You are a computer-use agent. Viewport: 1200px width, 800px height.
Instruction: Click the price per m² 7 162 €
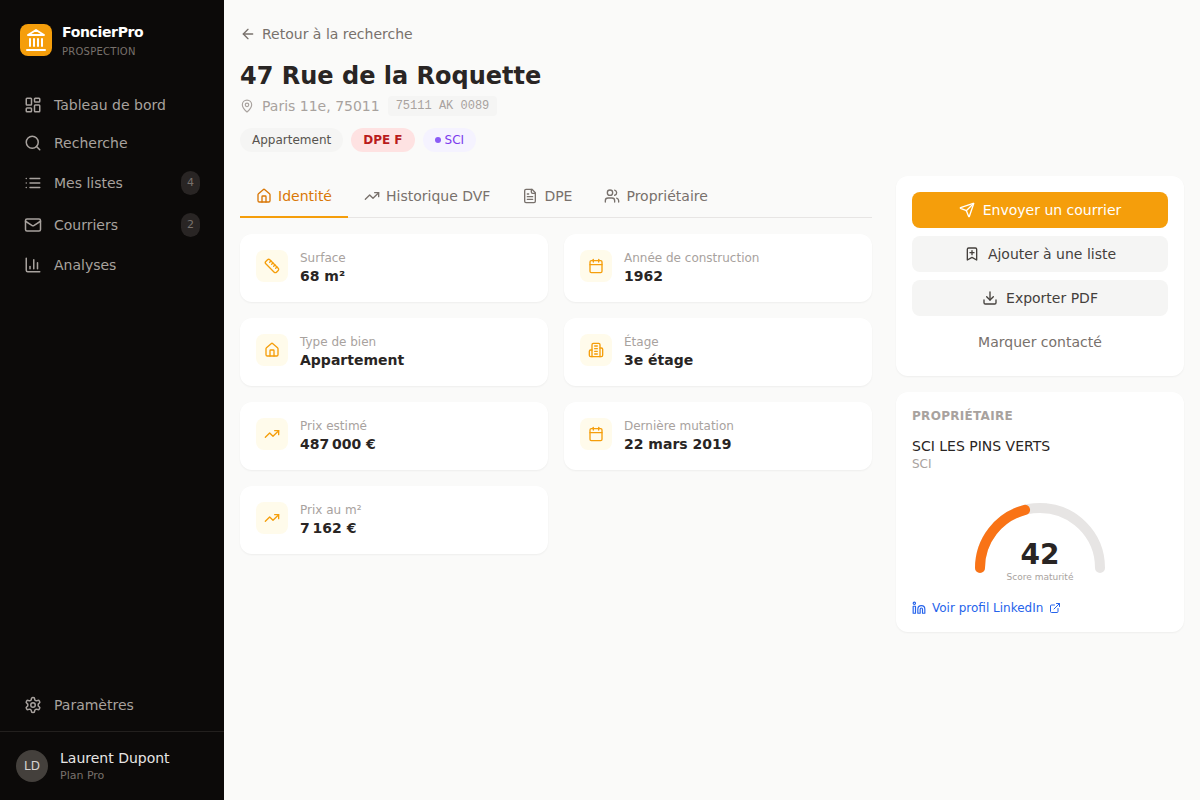tap(328, 528)
